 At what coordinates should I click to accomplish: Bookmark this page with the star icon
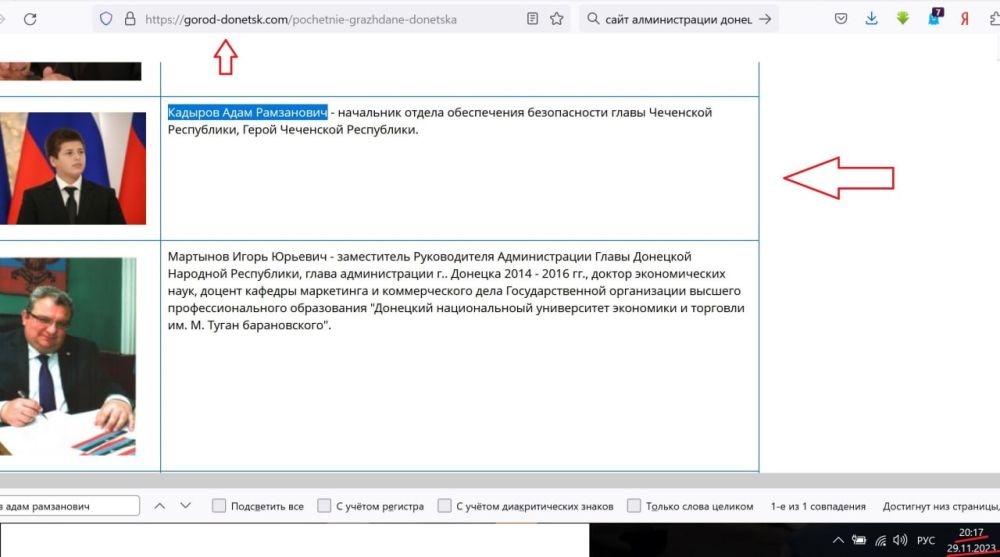coord(557,19)
